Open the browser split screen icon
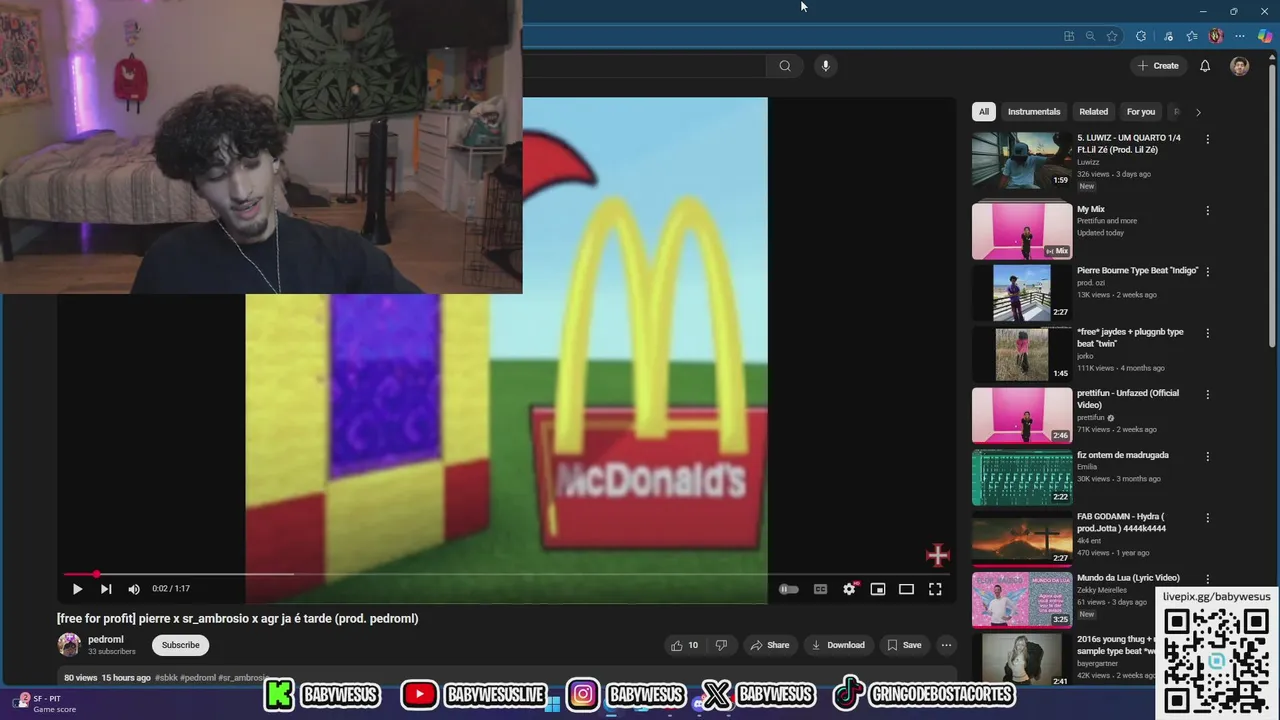 (x=1069, y=36)
